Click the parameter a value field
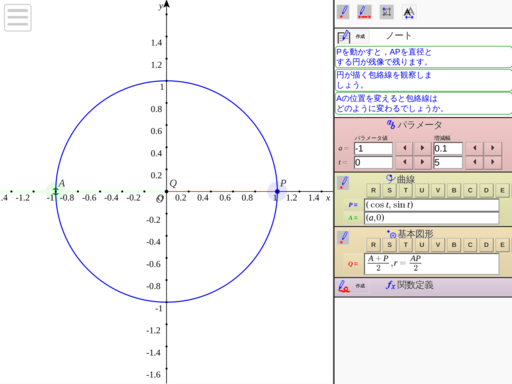Screen dimensions: 512x384 [x=373, y=148]
